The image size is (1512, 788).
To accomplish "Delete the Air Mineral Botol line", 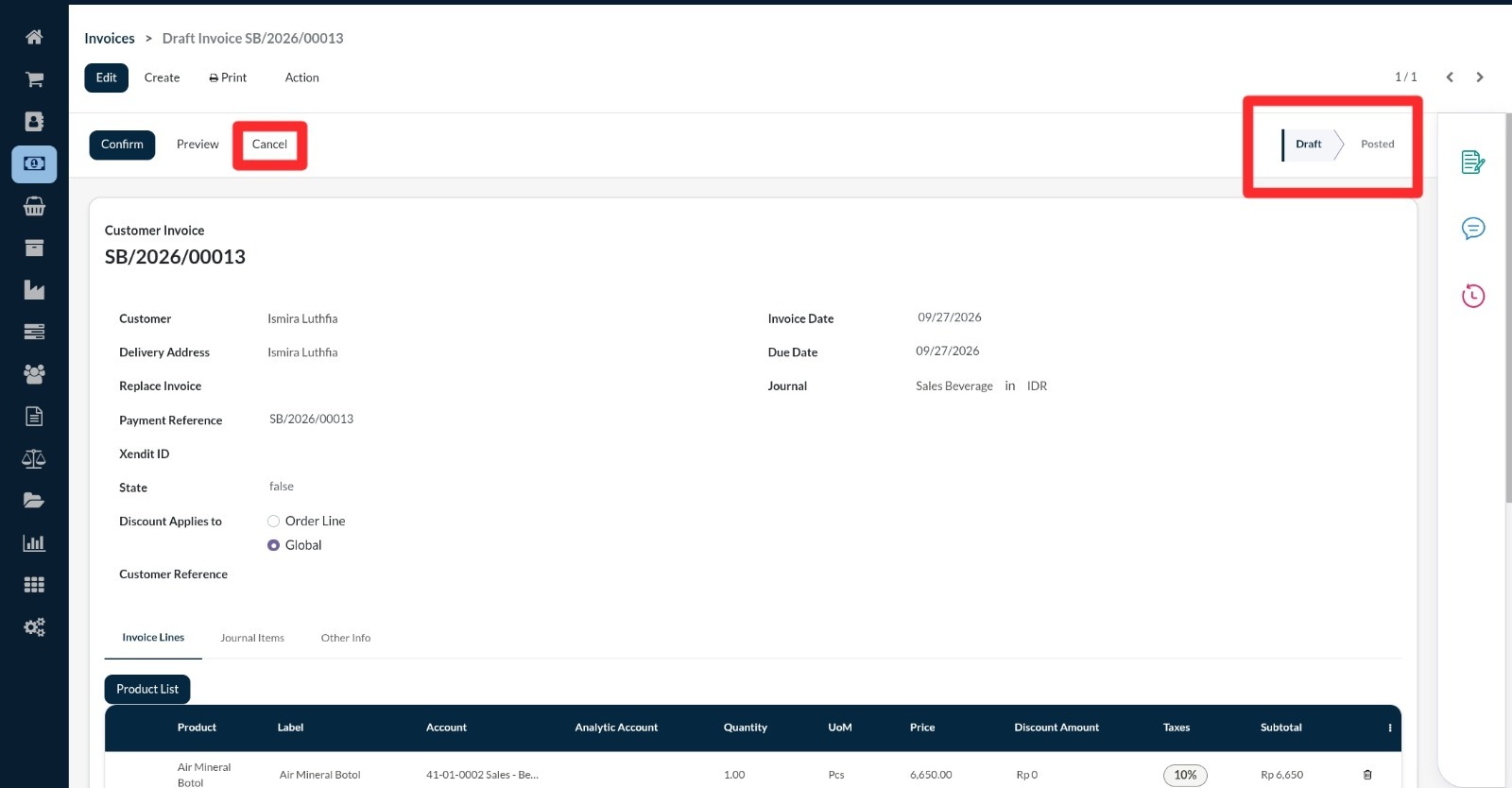I will click(x=1367, y=775).
